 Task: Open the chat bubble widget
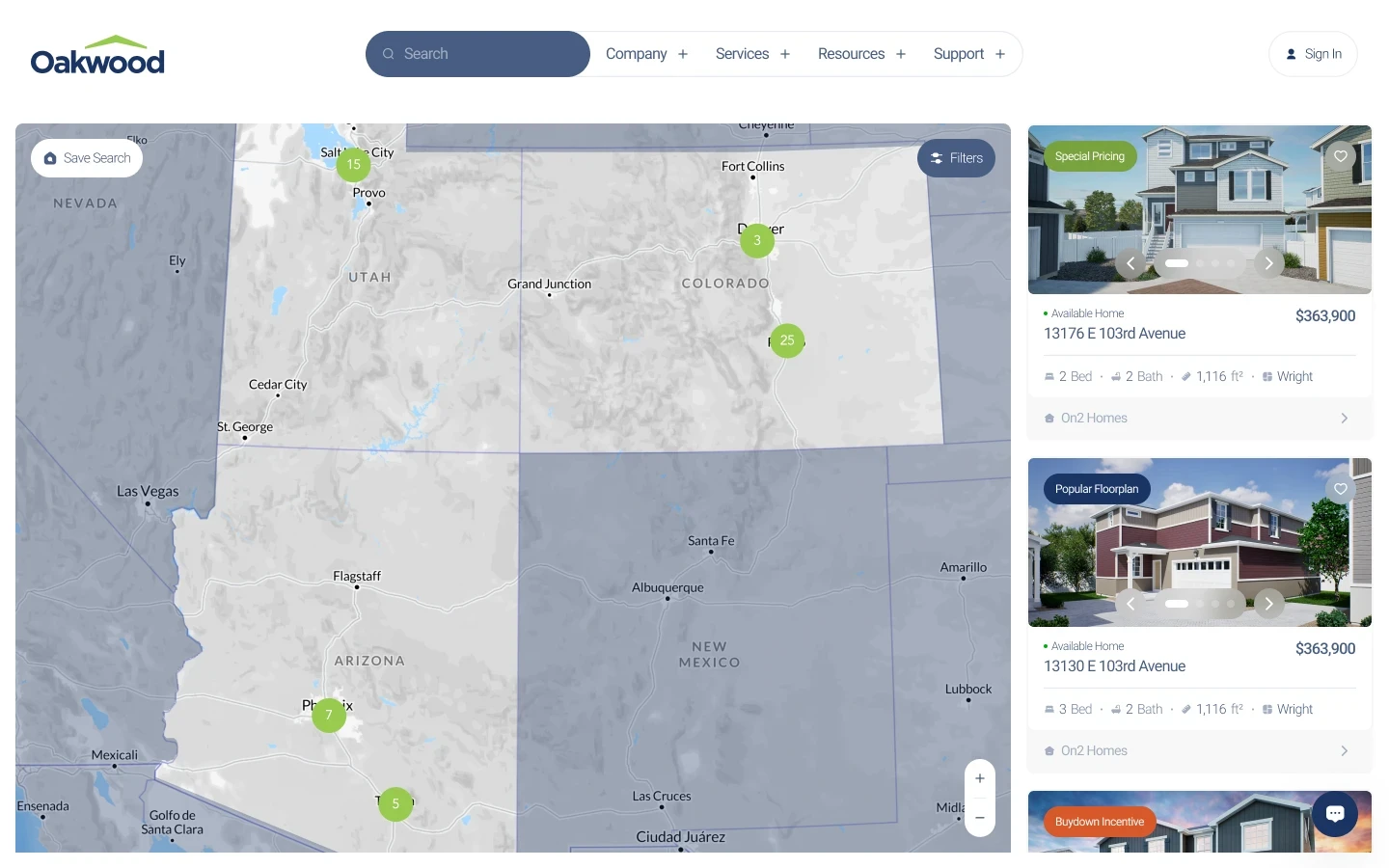pos(1335,814)
